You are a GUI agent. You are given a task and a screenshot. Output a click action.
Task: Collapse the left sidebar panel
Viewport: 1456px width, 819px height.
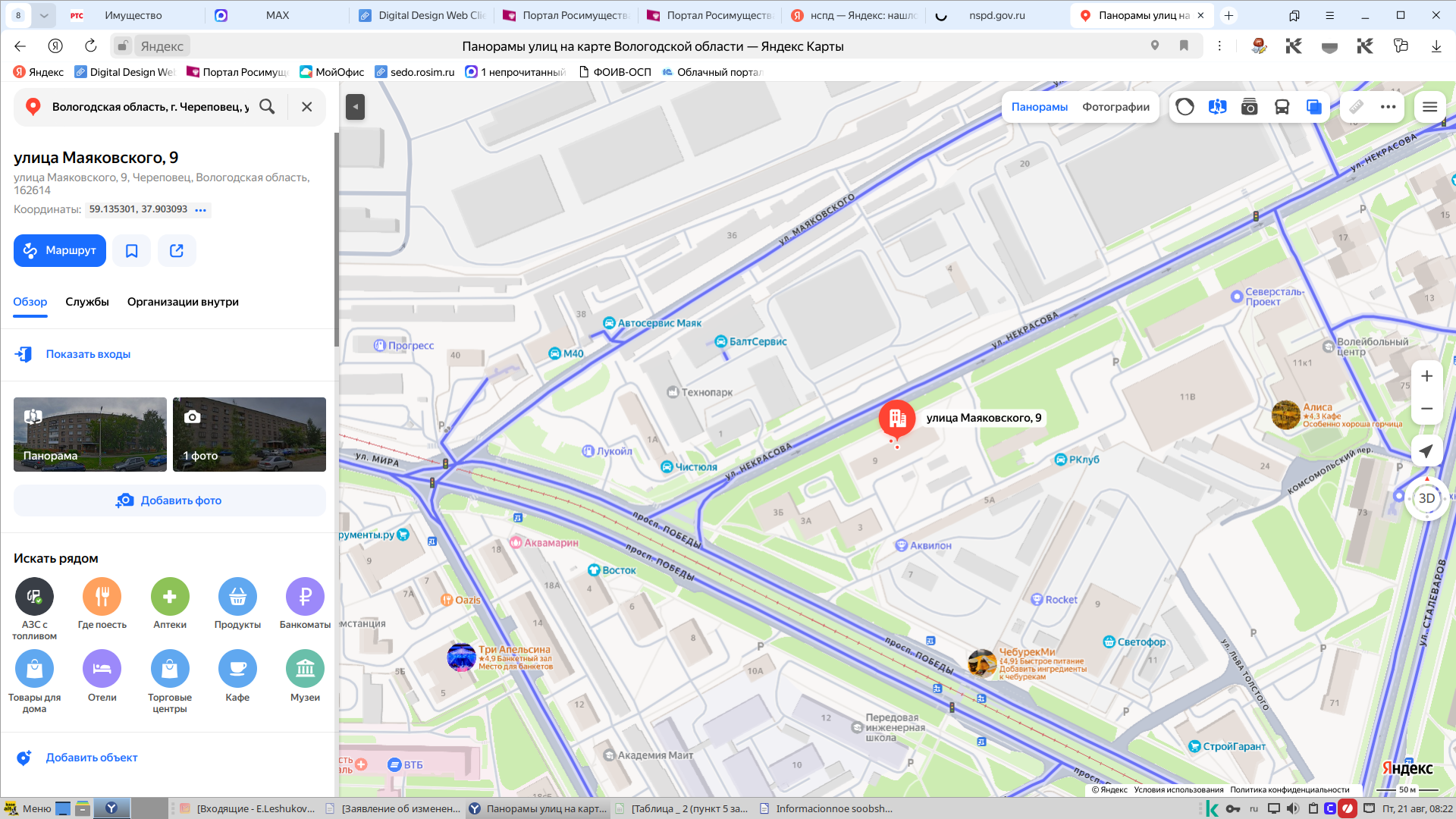[355, 107]
